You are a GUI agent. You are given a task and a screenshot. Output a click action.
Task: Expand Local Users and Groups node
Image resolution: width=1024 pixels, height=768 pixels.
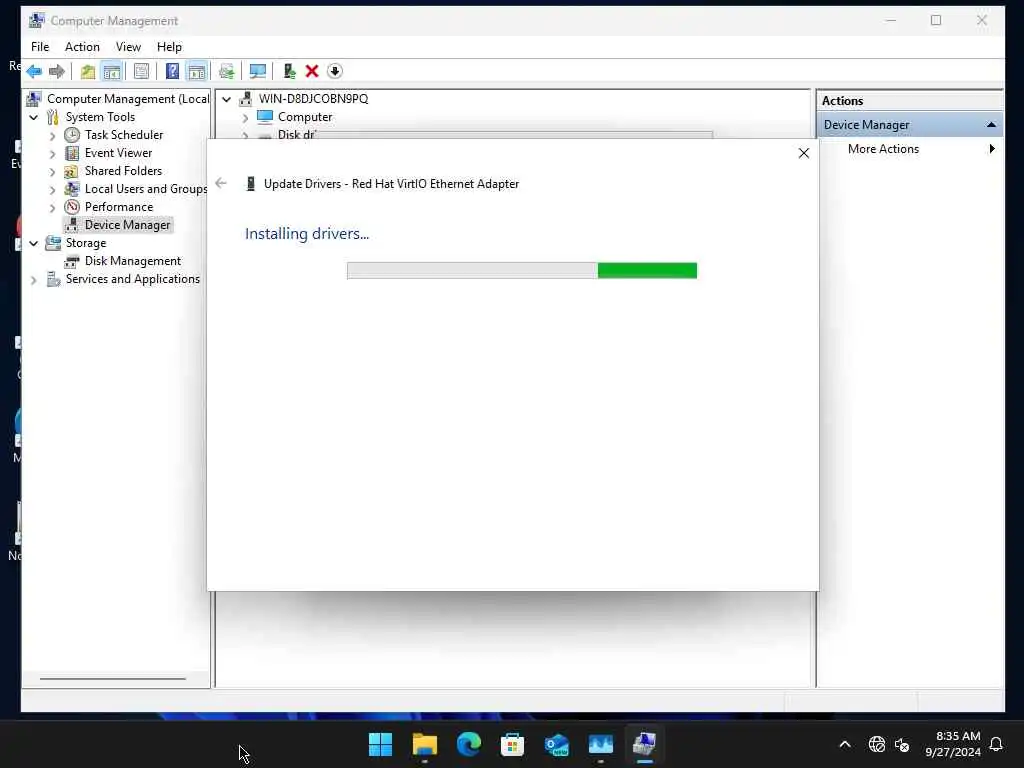[x=52, y=190]
